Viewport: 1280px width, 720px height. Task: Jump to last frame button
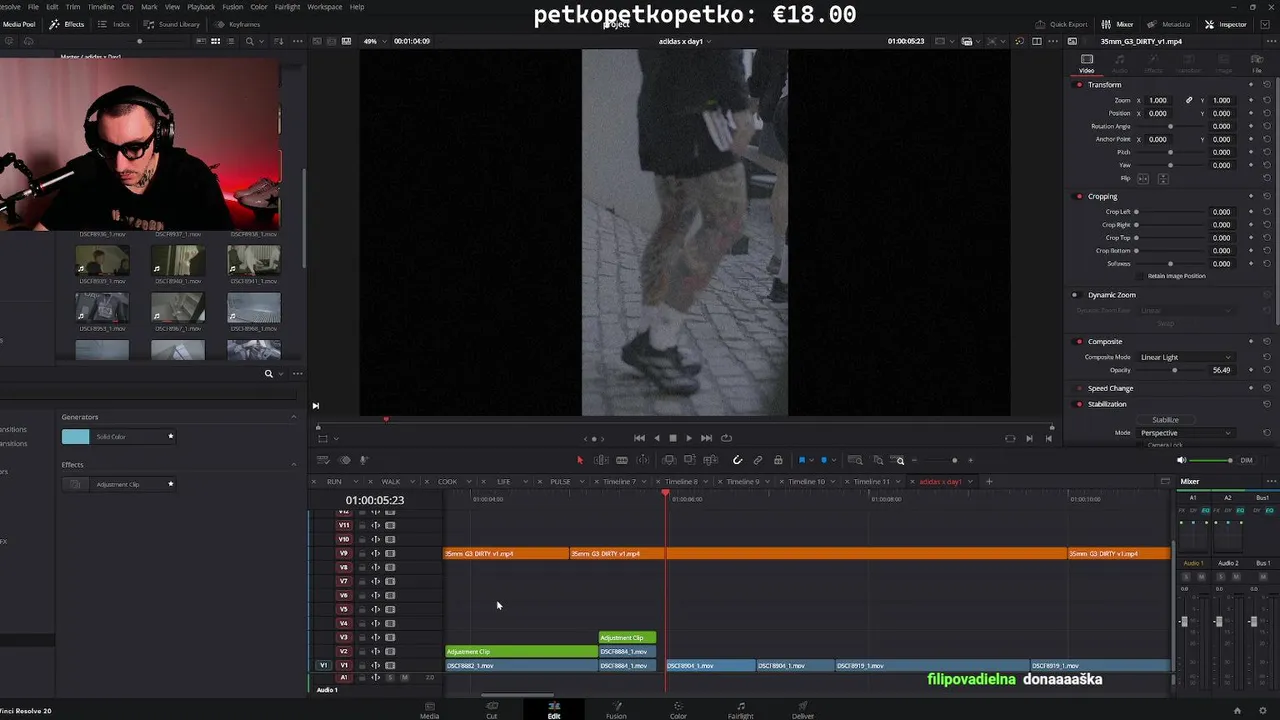pyautogui.click(x=706, y=438)
